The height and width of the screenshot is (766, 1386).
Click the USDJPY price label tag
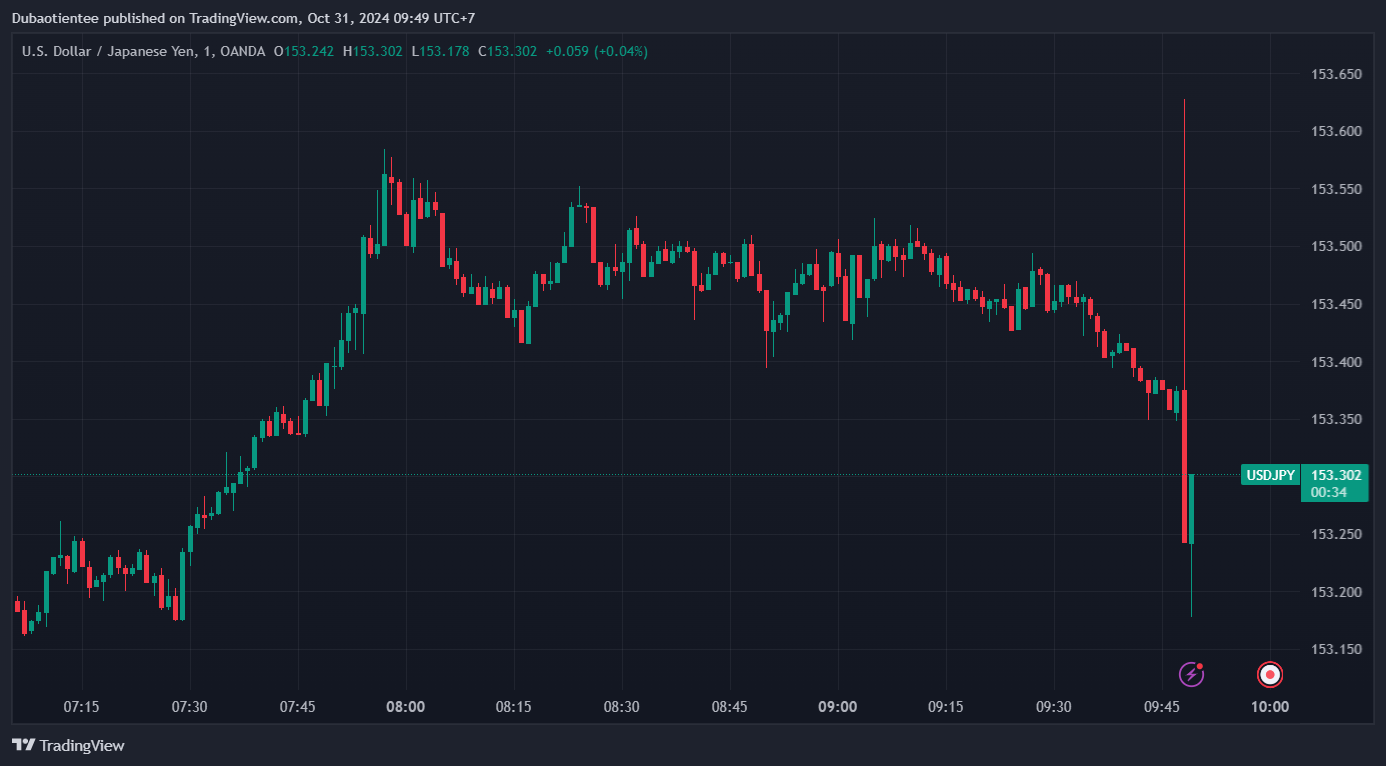[x=1270, y=475]
